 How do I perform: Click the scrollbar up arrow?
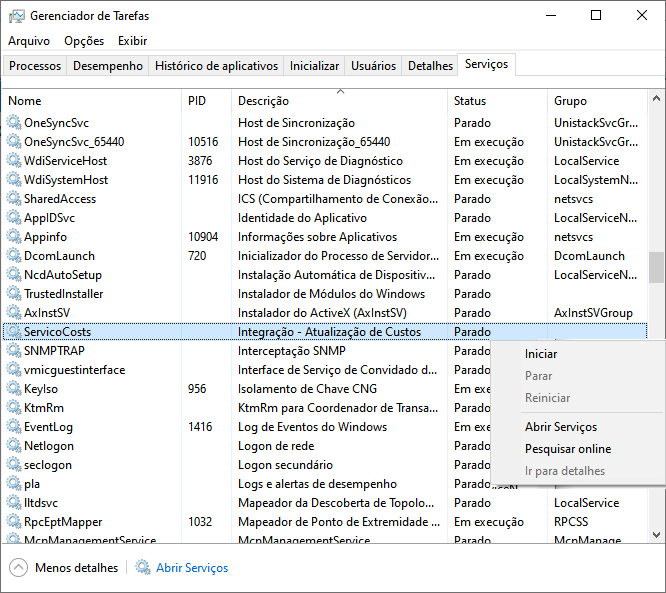656,99
